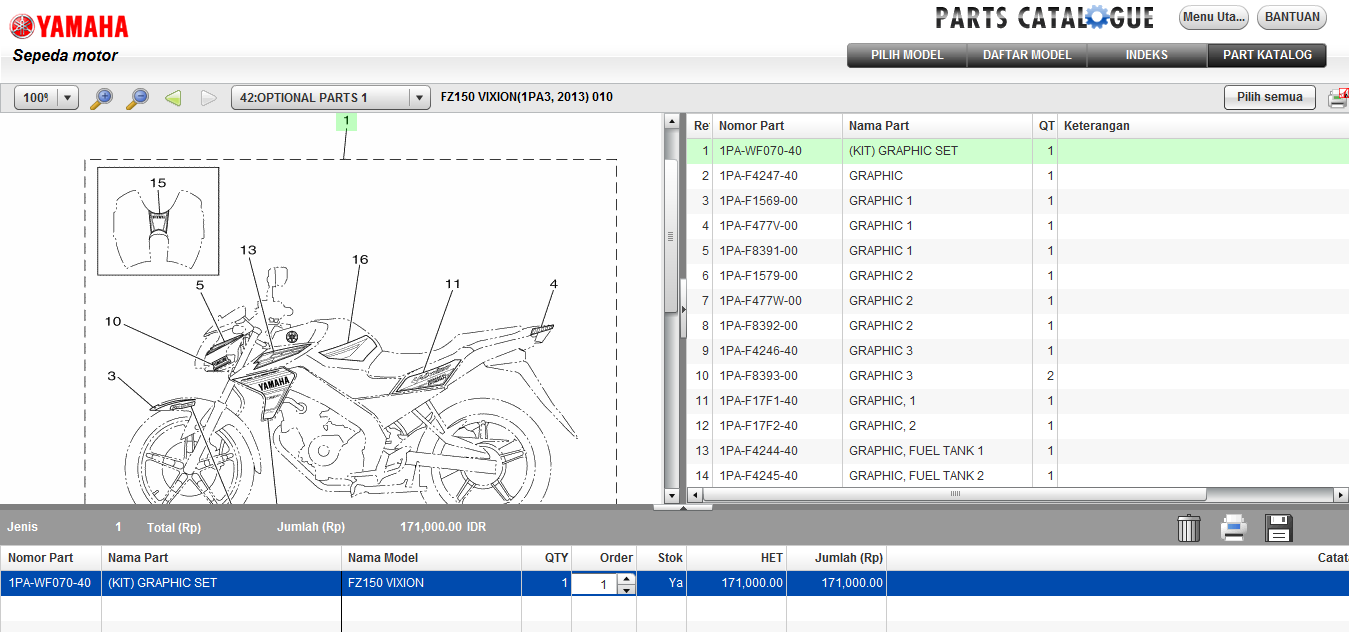Open the print dialog from the top toolbar
Viewport: 1349px width, 632px height.
click(x=1337, y=96)
